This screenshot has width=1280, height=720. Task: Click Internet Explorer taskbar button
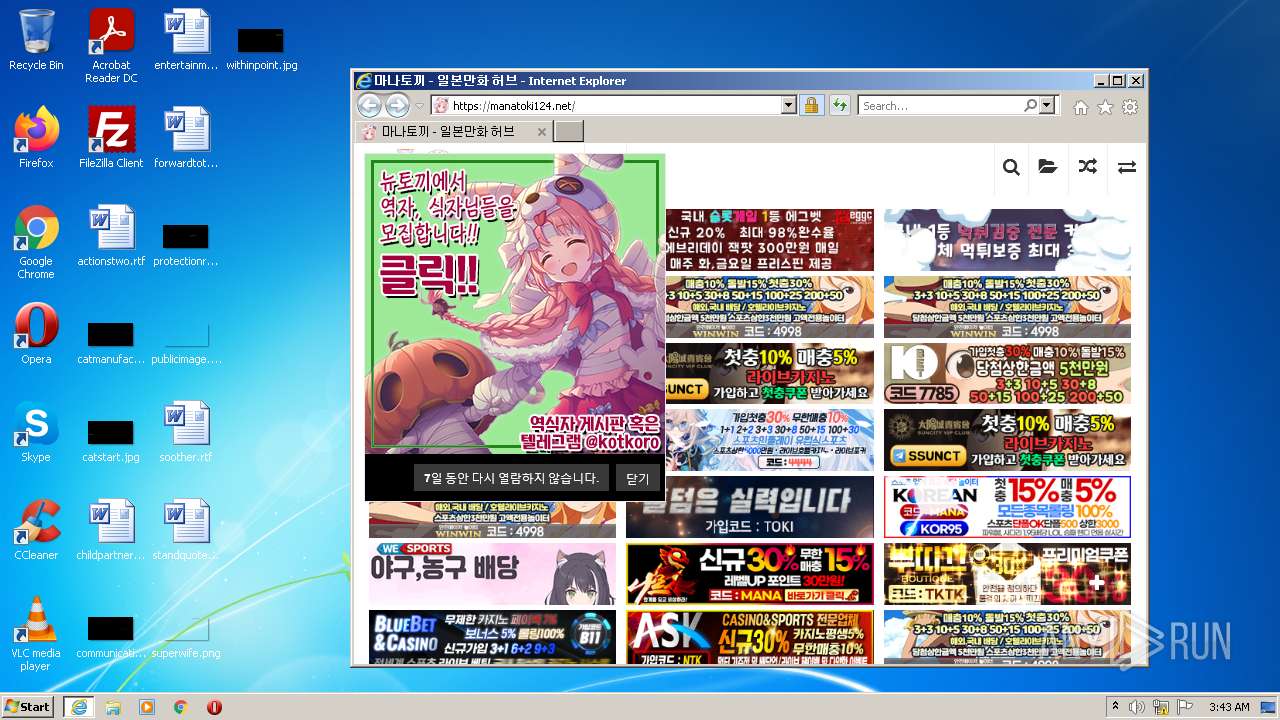[x=78, y=706]
